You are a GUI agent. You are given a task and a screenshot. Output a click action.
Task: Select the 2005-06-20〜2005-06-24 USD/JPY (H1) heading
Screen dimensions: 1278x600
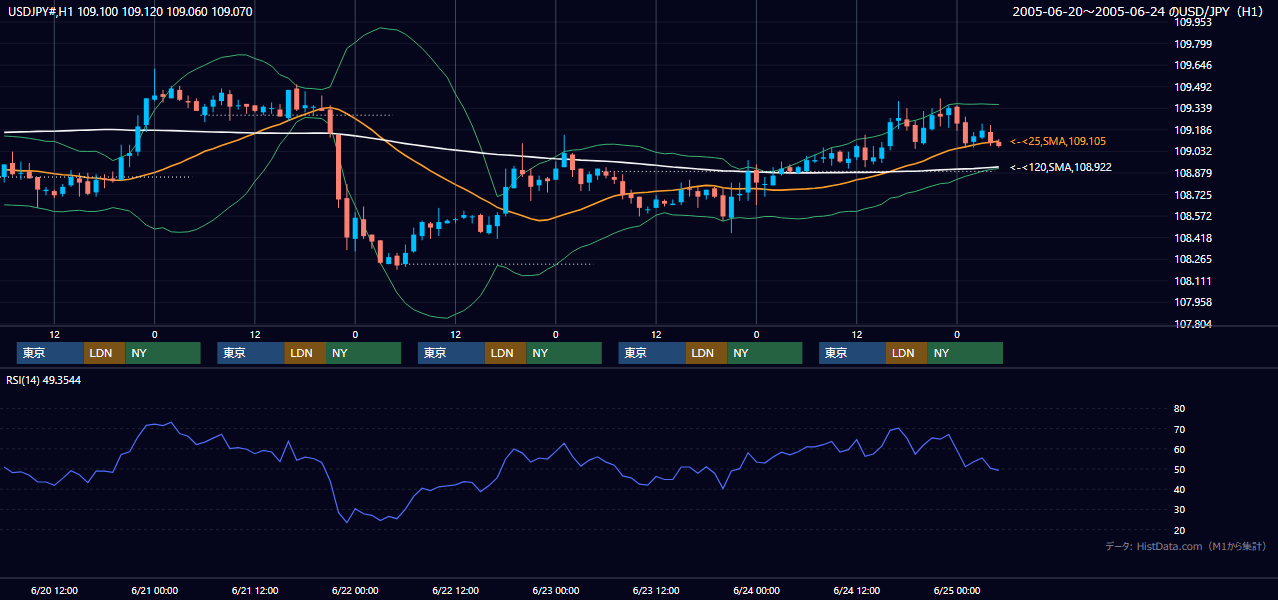tap(1139, 12)
